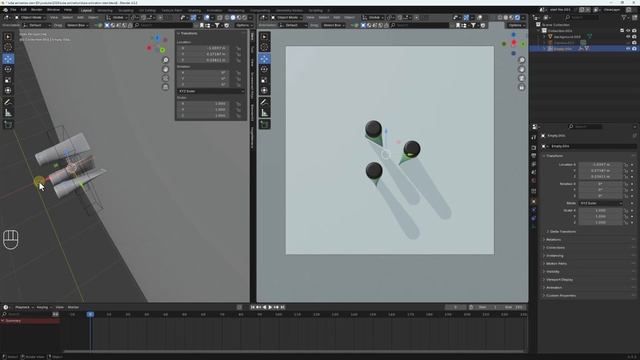
Task: Open the Render menu
Action: (x=37, y=10)
